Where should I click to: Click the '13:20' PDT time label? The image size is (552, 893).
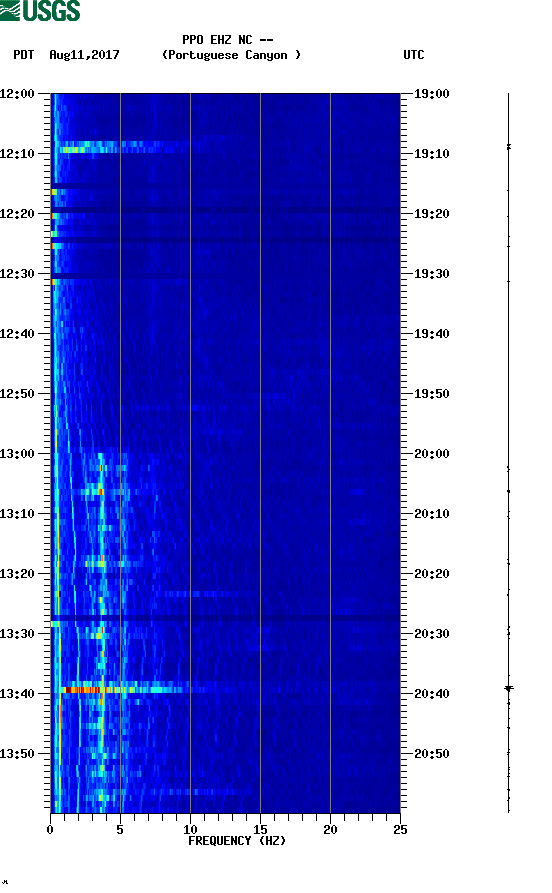17,574
